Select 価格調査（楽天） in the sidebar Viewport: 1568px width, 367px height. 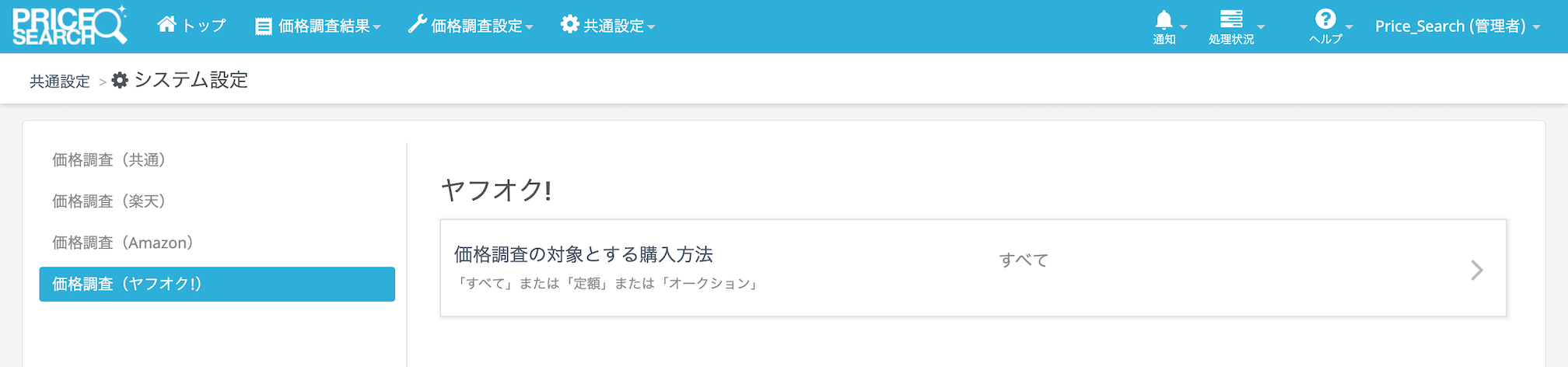click(109, 201)
